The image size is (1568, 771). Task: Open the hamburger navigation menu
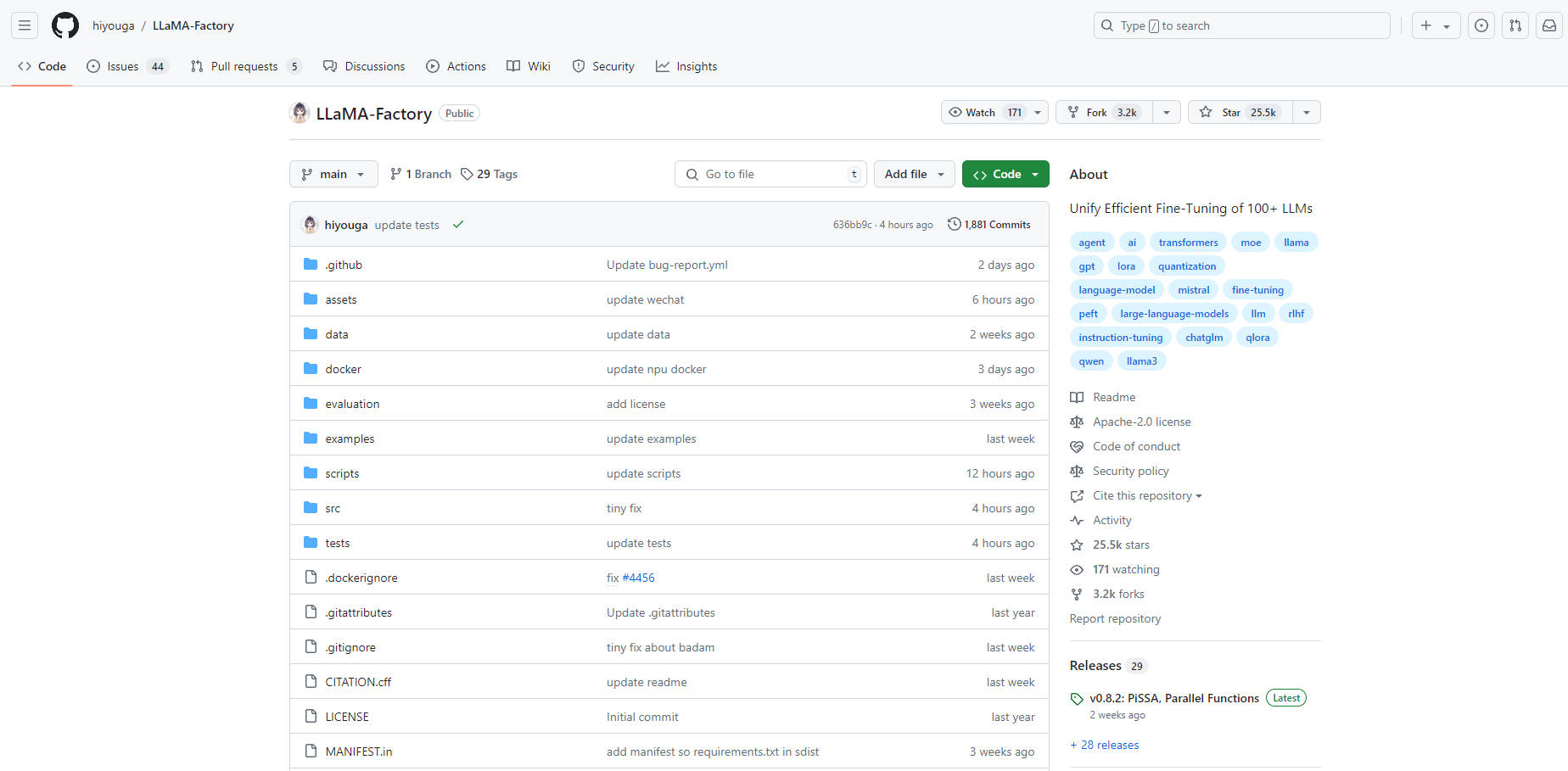[25, 25]
